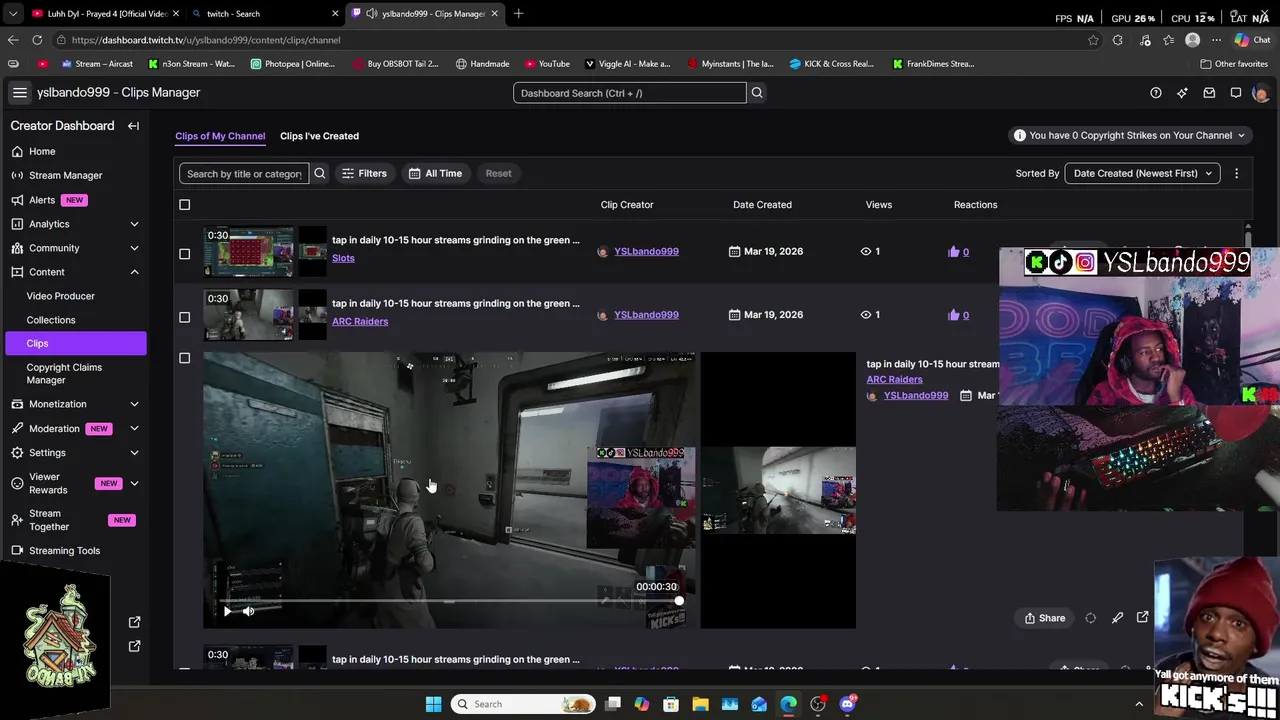
Task: Expand the Viewer Rewards sidebar section
Action: tap(134, 484)
